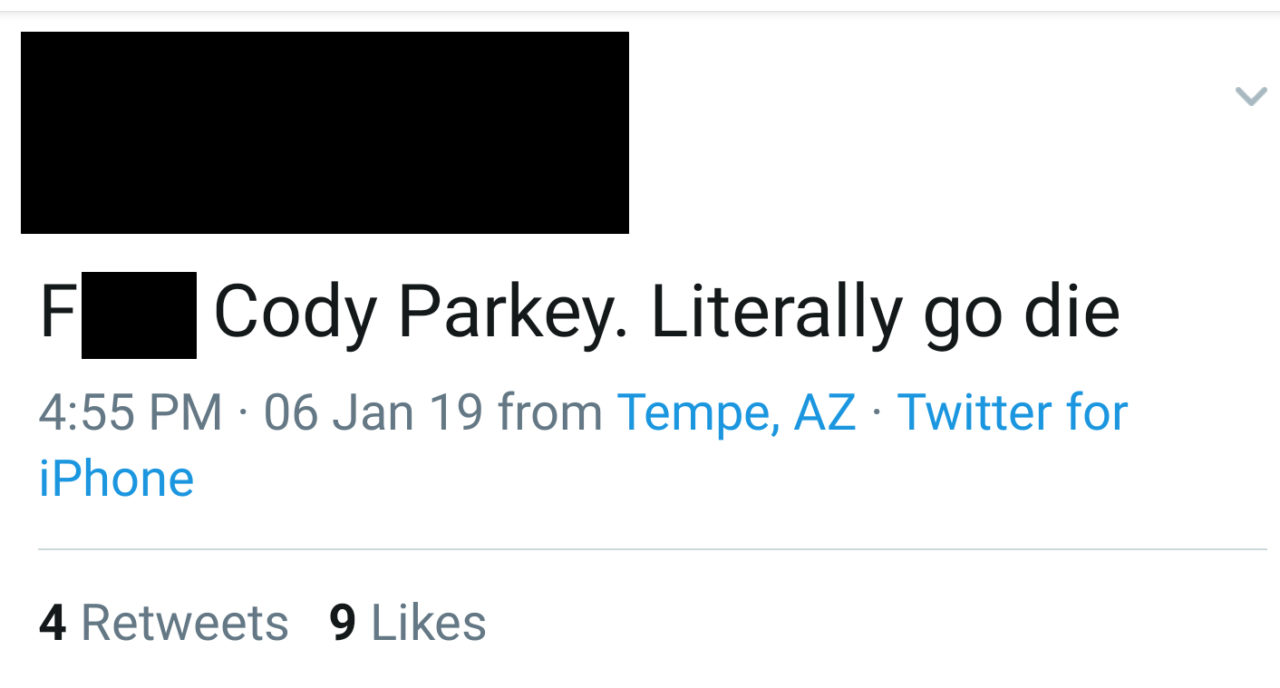This screenshot has height=688, width=1280.
Task: View the 4 Retweets list
Action: coord(164,622)
